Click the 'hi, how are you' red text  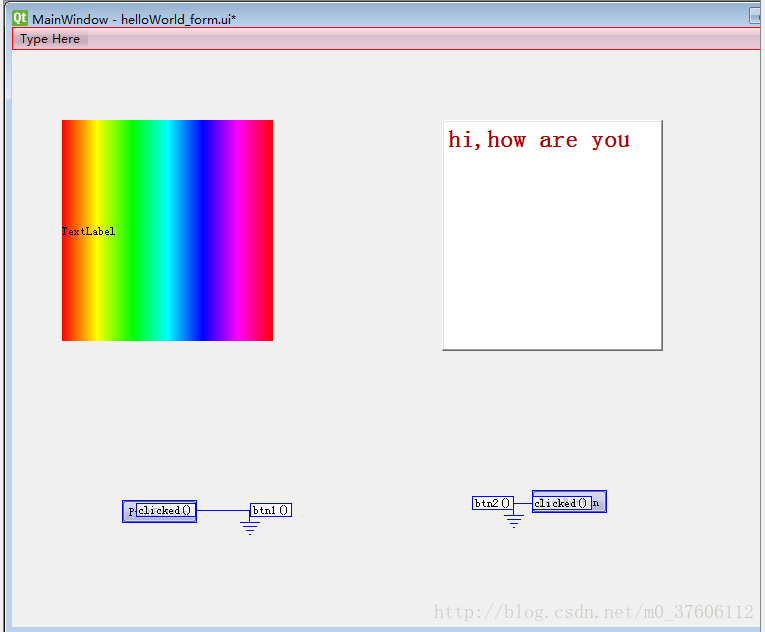point(539,140)
